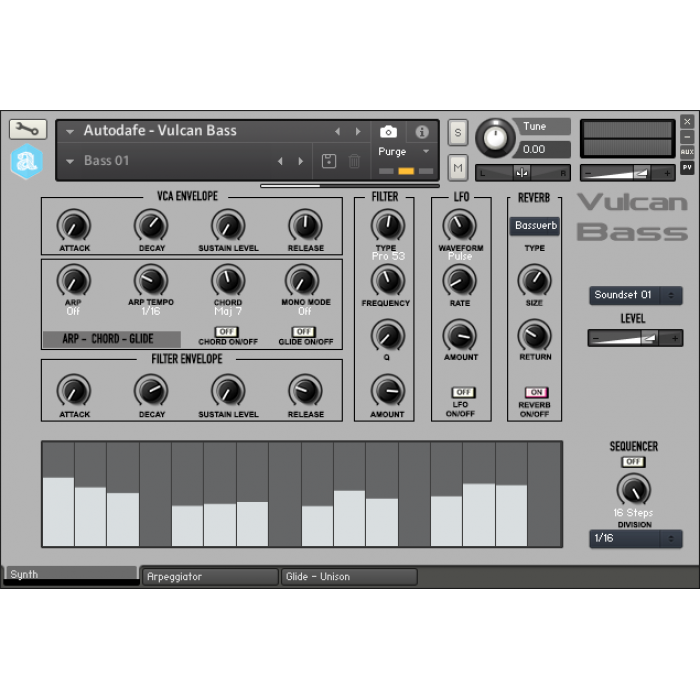
Task: Toggle the Solo S button
Action: pos(458,133)
